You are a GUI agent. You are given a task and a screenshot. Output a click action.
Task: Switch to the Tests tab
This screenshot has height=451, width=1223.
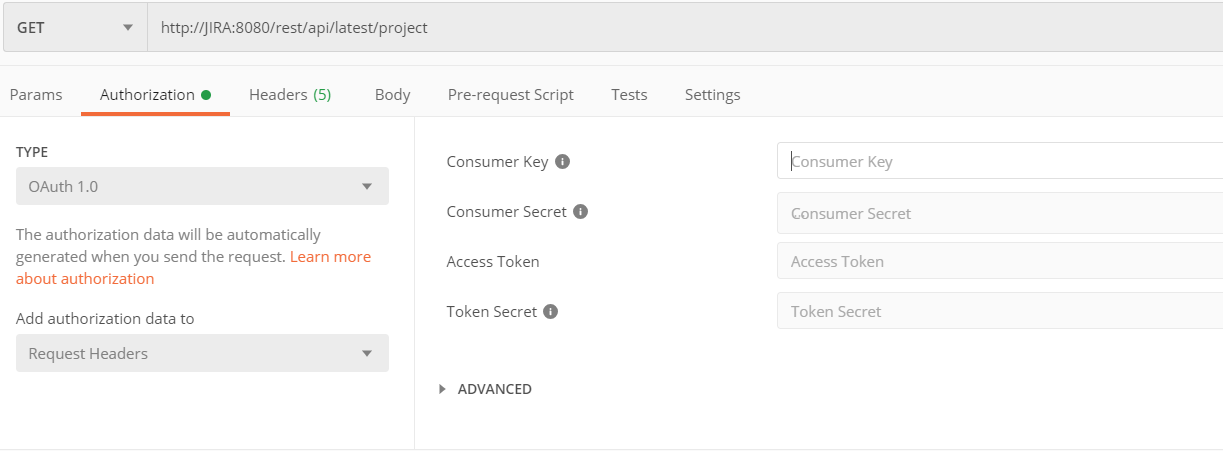(629, 95)
